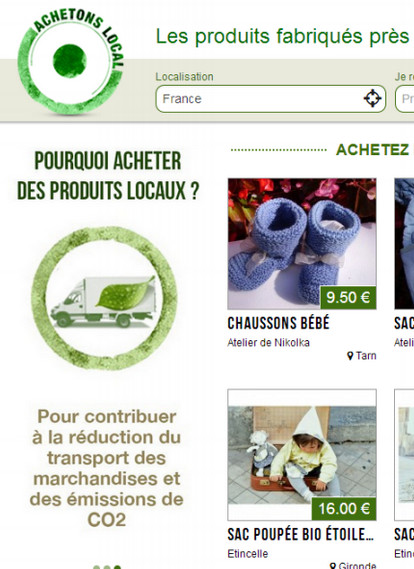This screenshot has height=569, width=414.
Task: Click the map pin next to Gironde
Action: 333,565
